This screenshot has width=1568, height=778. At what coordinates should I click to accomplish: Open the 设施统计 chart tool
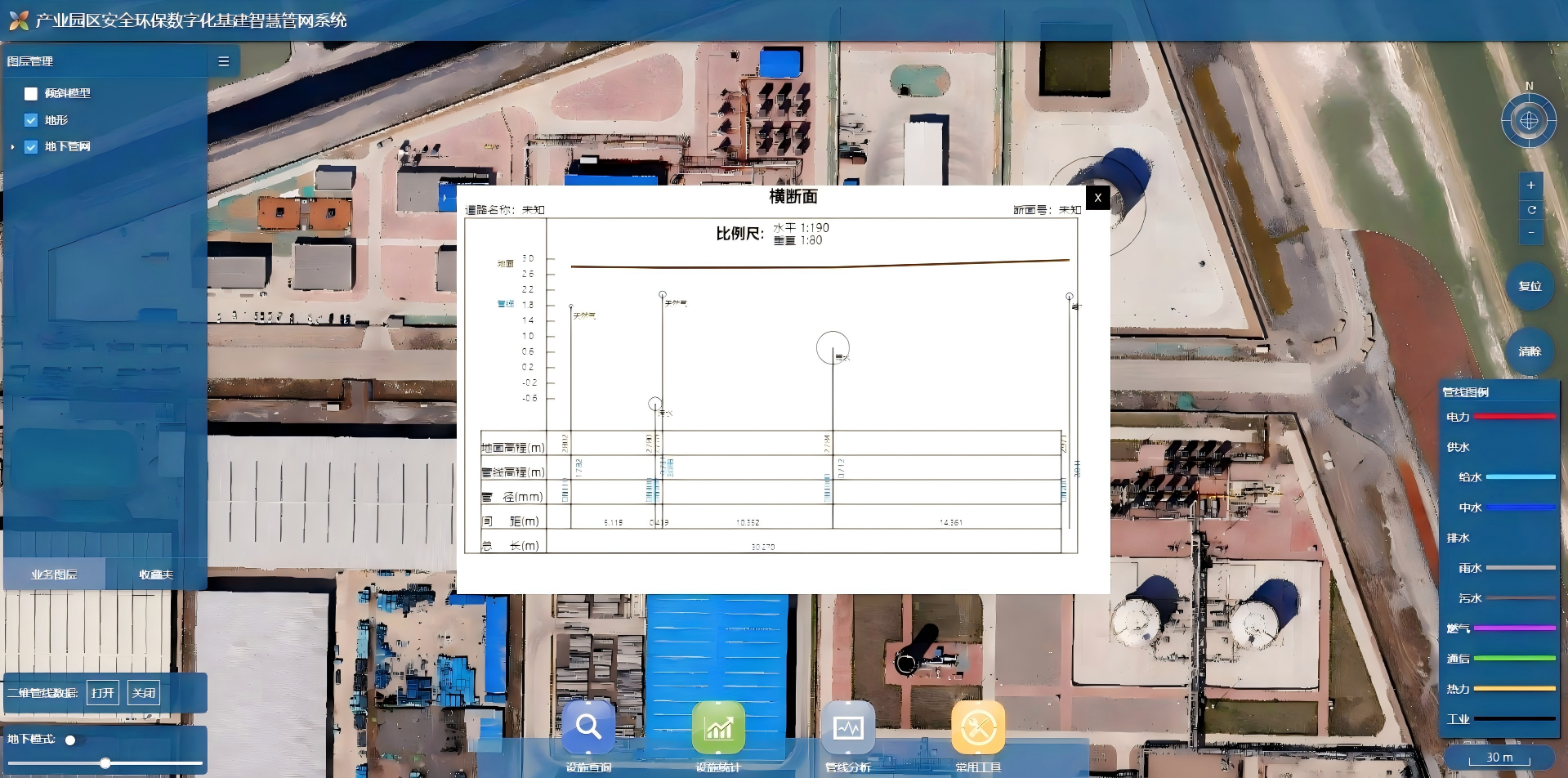click(x=718, y=727)
